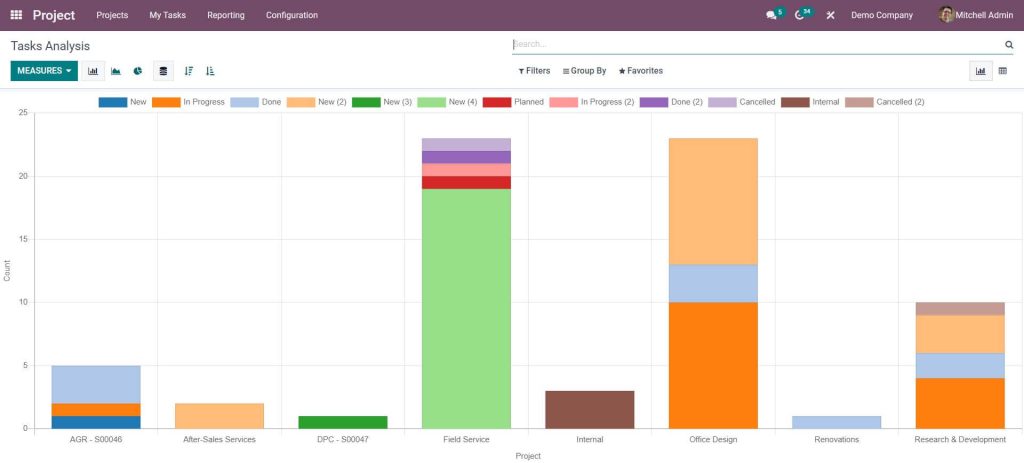Toggle stacked bars option

click(163, 71)
